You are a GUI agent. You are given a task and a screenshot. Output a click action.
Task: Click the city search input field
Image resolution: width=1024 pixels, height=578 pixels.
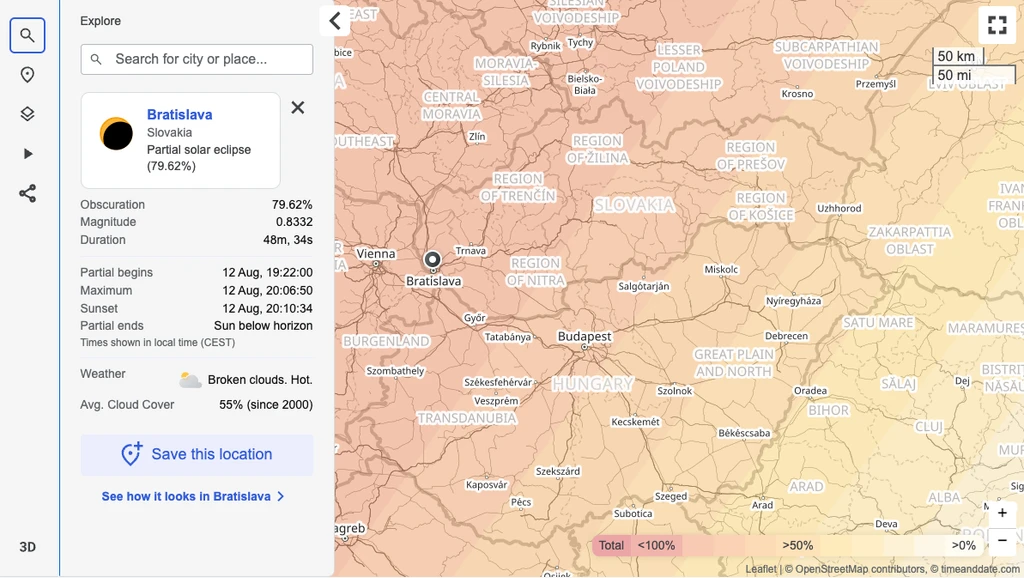(197, 59)
